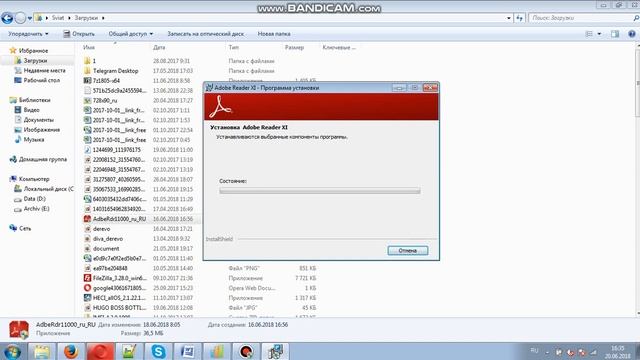Select the diva_derevo file
Screen dimensions: 640x360
pyautogui.click(x=103, y=239)
